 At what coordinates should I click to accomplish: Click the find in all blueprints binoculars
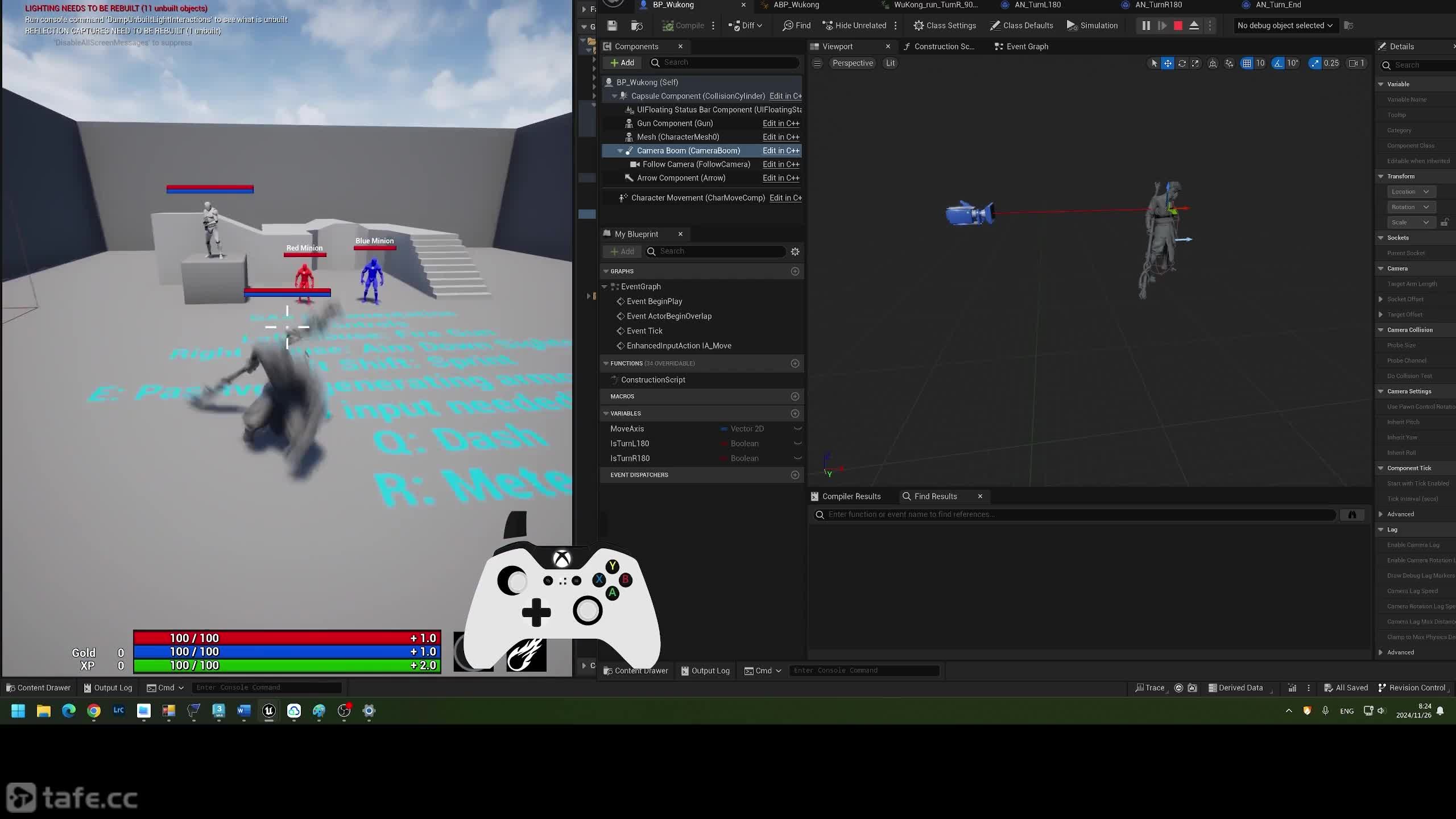(1352, 515)
